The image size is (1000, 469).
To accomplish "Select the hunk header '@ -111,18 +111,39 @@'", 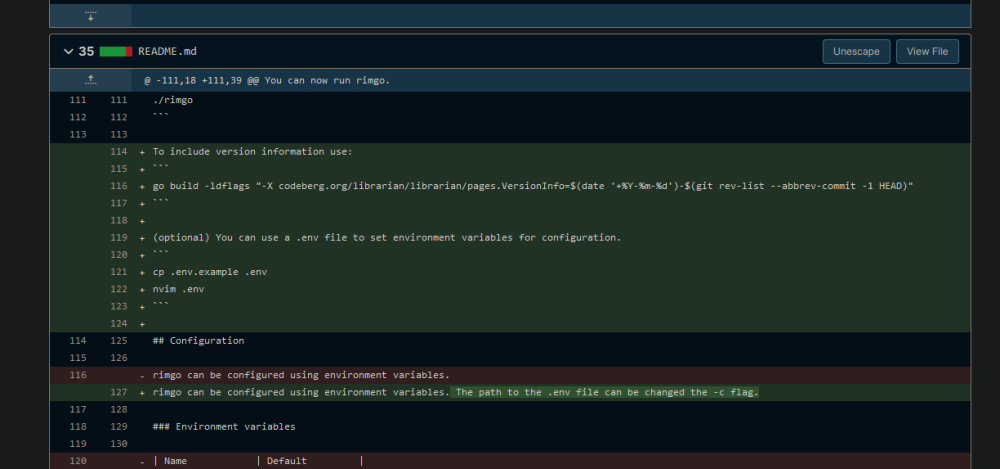I will point(202,80).
